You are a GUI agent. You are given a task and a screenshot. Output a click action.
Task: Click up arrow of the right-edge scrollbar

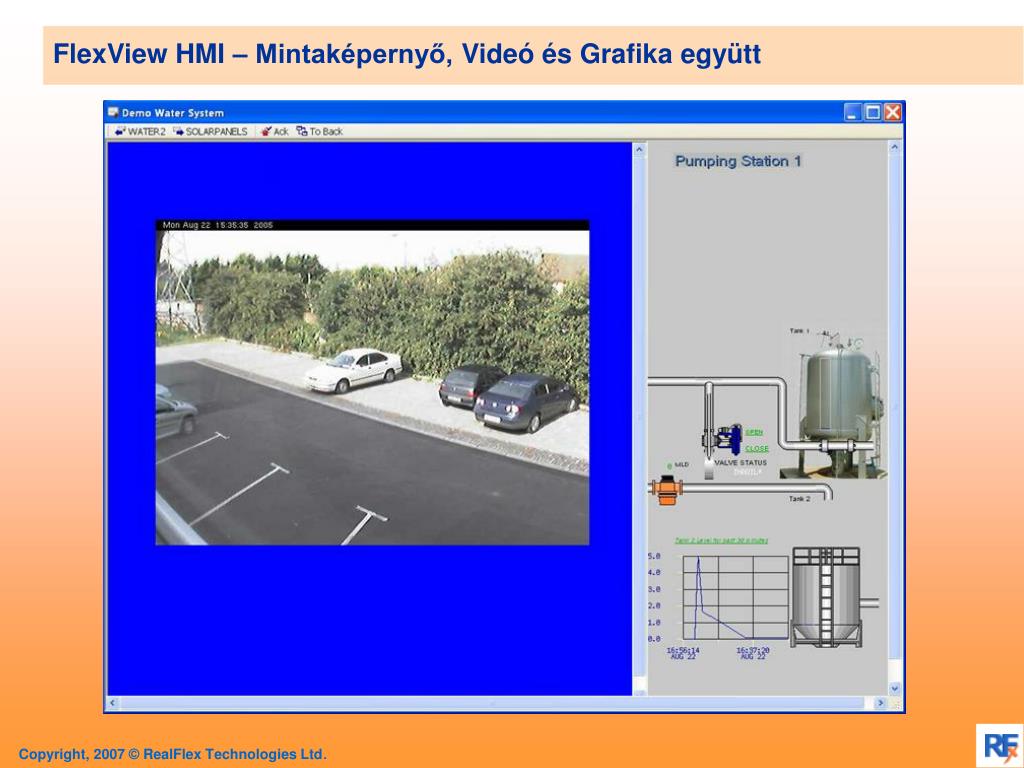point(895,148)
